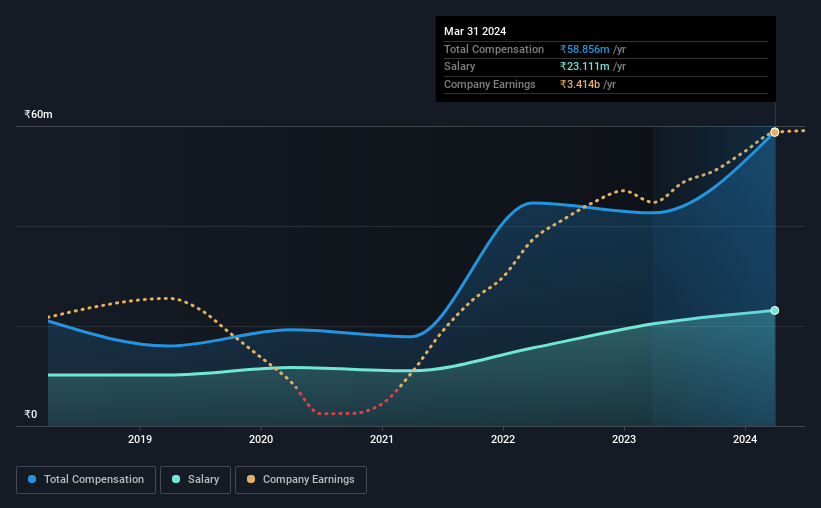Click the ₹23.111m salary value
Image resolution: width=821 pixels, height=508 pixels.
(x=584, y=67)
